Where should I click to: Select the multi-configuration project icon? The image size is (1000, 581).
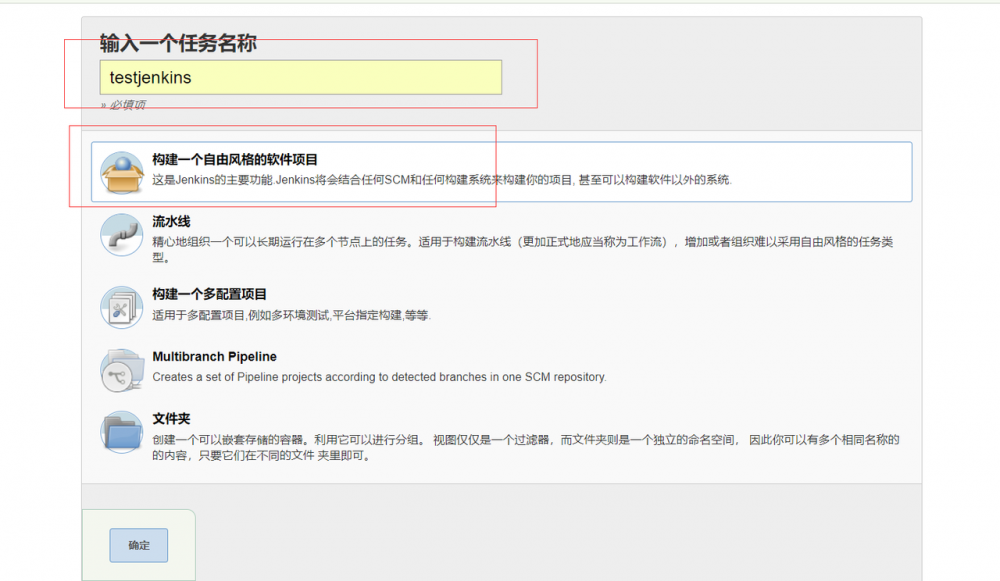[x=121, y=307]
